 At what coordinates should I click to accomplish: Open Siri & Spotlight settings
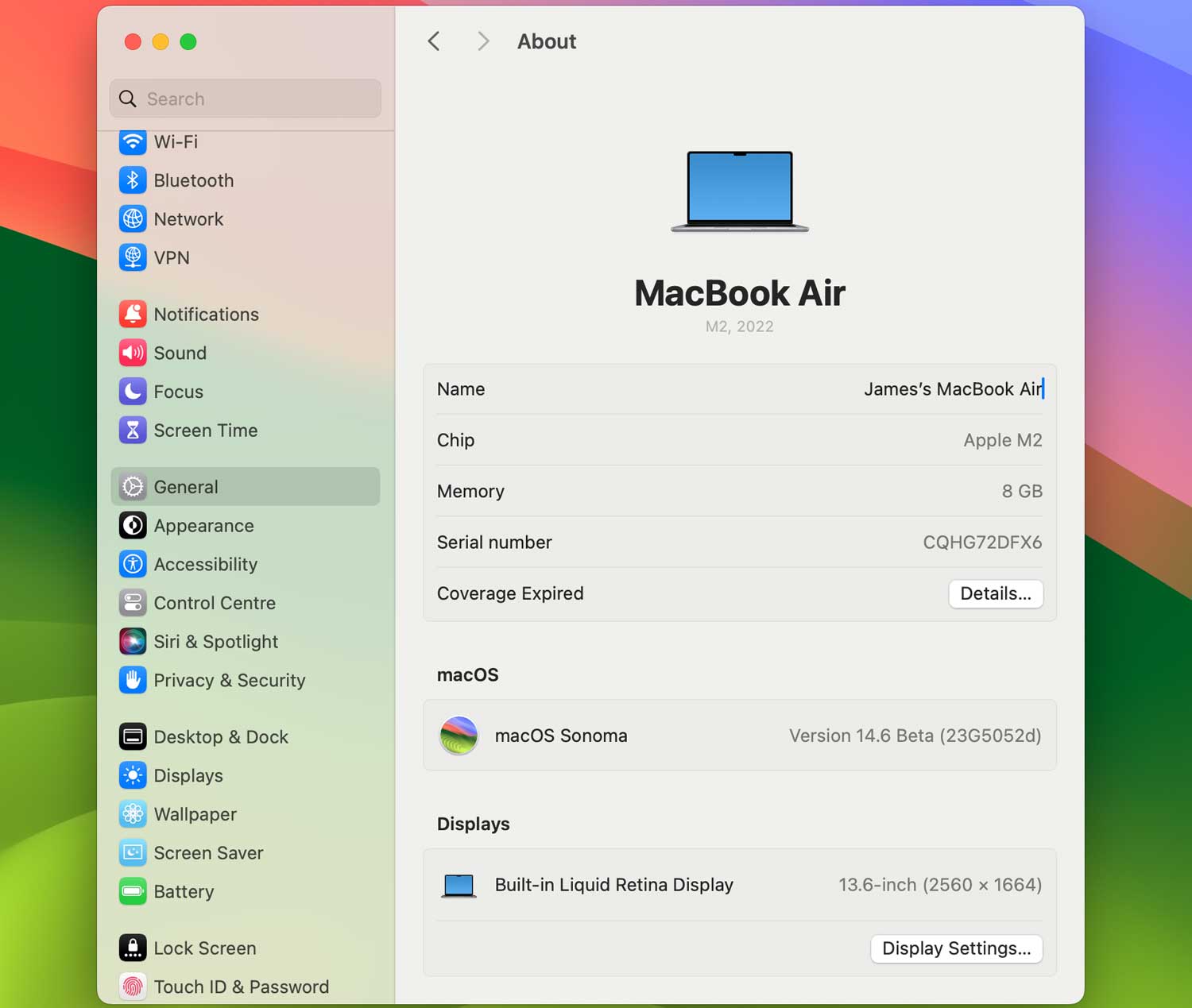[215, 642]
